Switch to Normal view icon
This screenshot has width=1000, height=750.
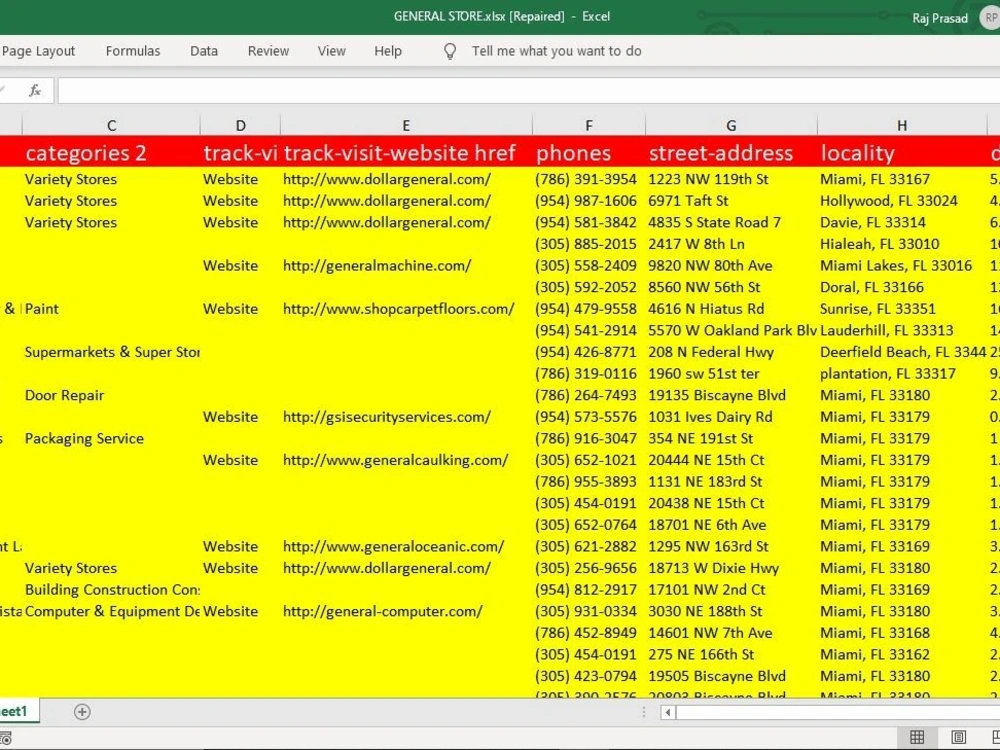[x=917, y=737]
